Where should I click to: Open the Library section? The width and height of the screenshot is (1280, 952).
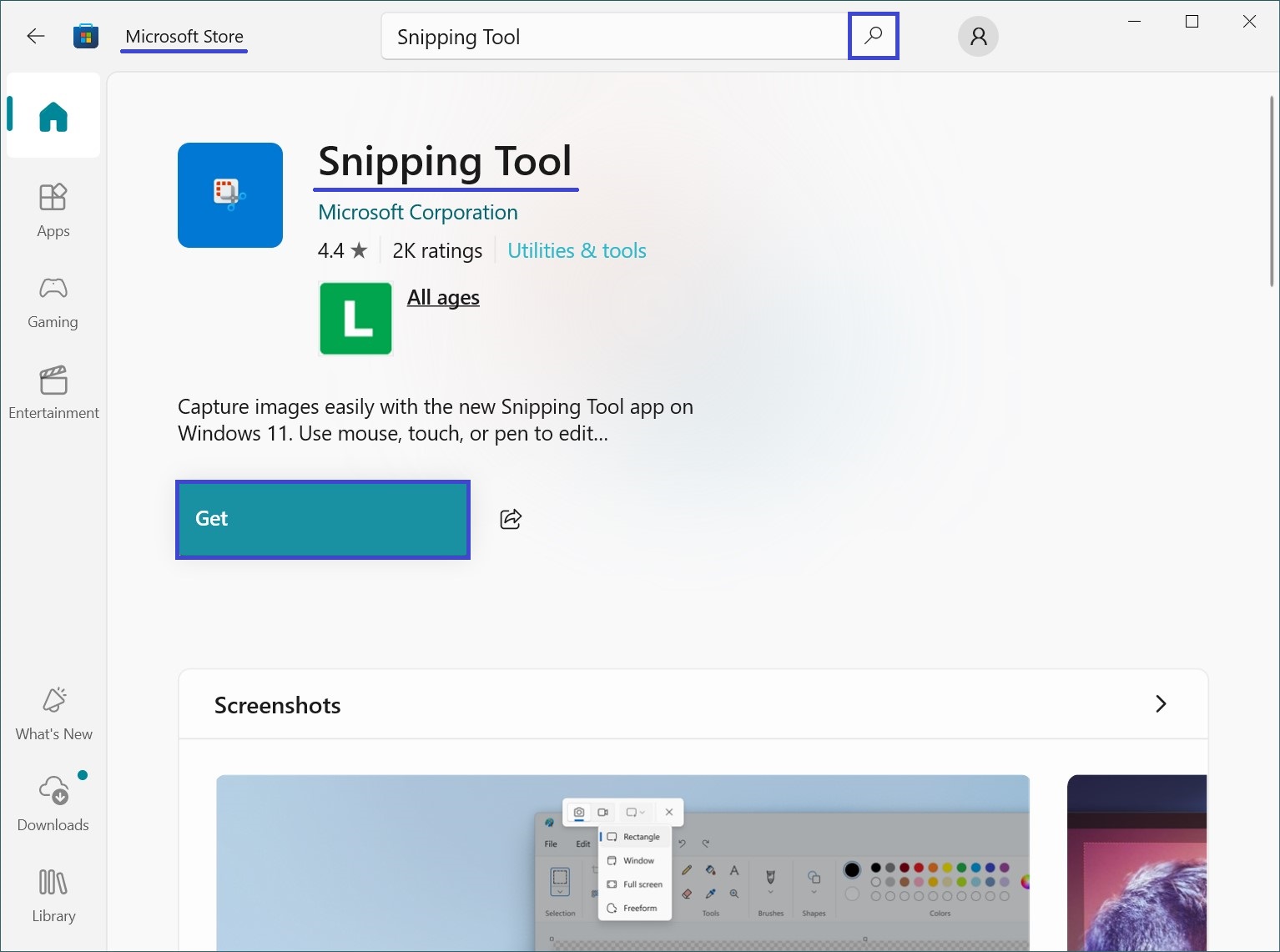click(x=53, y=895)
